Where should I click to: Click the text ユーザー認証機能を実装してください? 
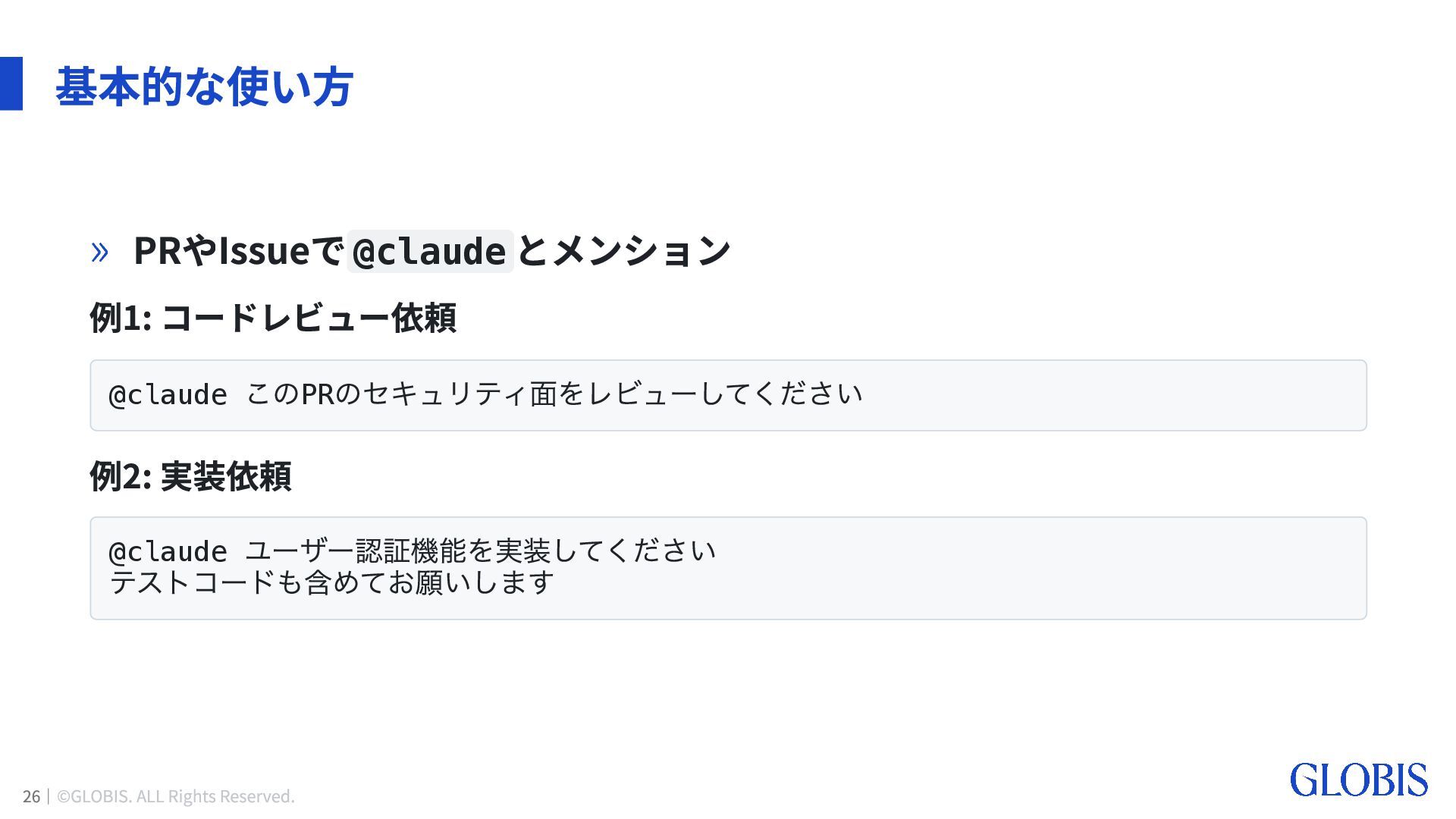pyautogui.click(x=480, y=551)
